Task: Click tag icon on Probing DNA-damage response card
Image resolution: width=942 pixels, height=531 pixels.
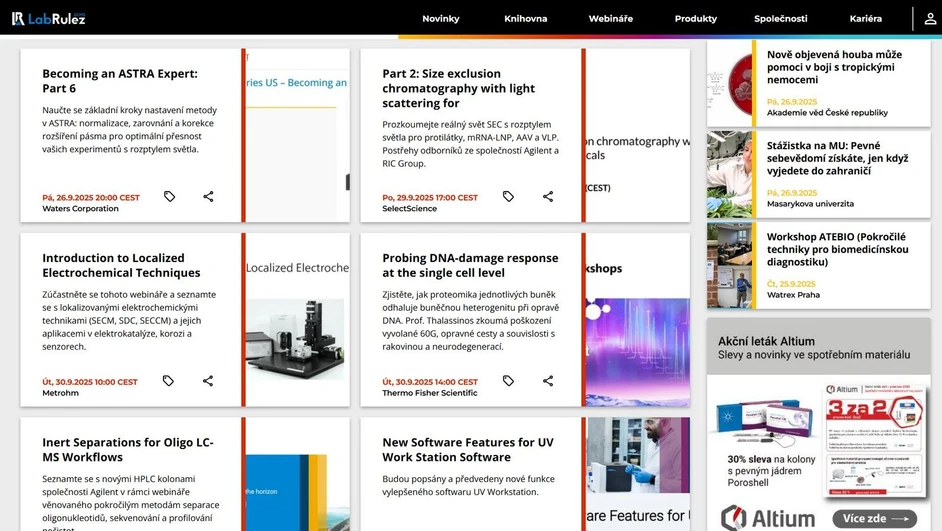Action: [508, 381]
